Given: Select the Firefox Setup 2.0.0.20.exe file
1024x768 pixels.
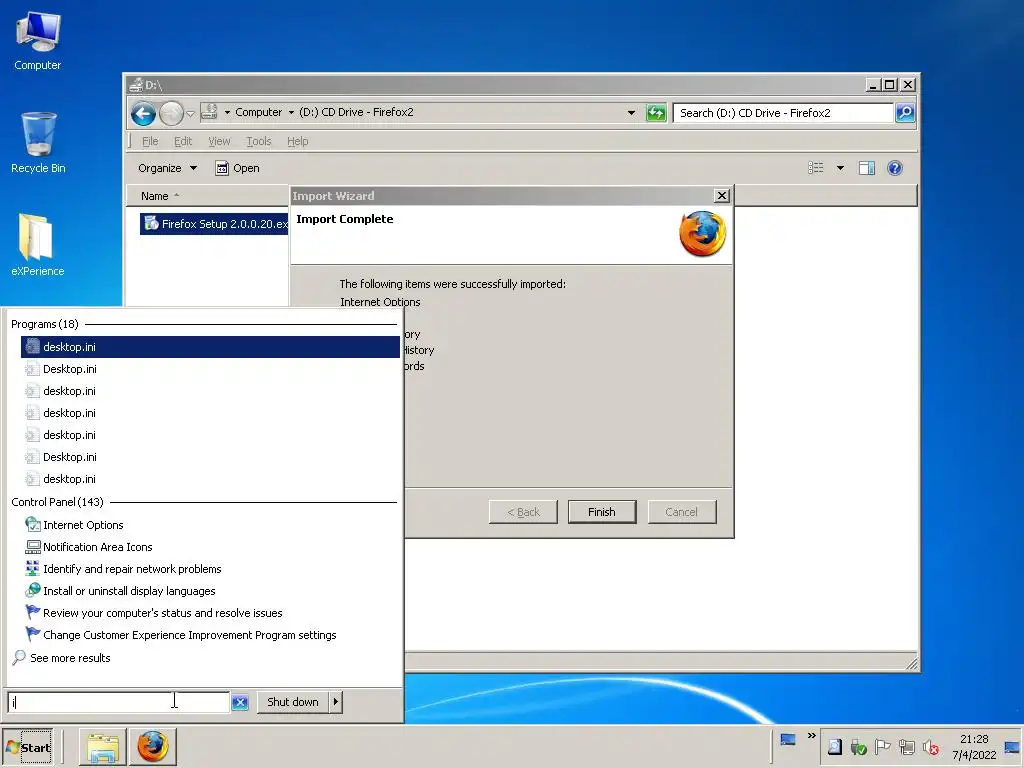Looking at the screenshot, I should click(x=214, y=223).
